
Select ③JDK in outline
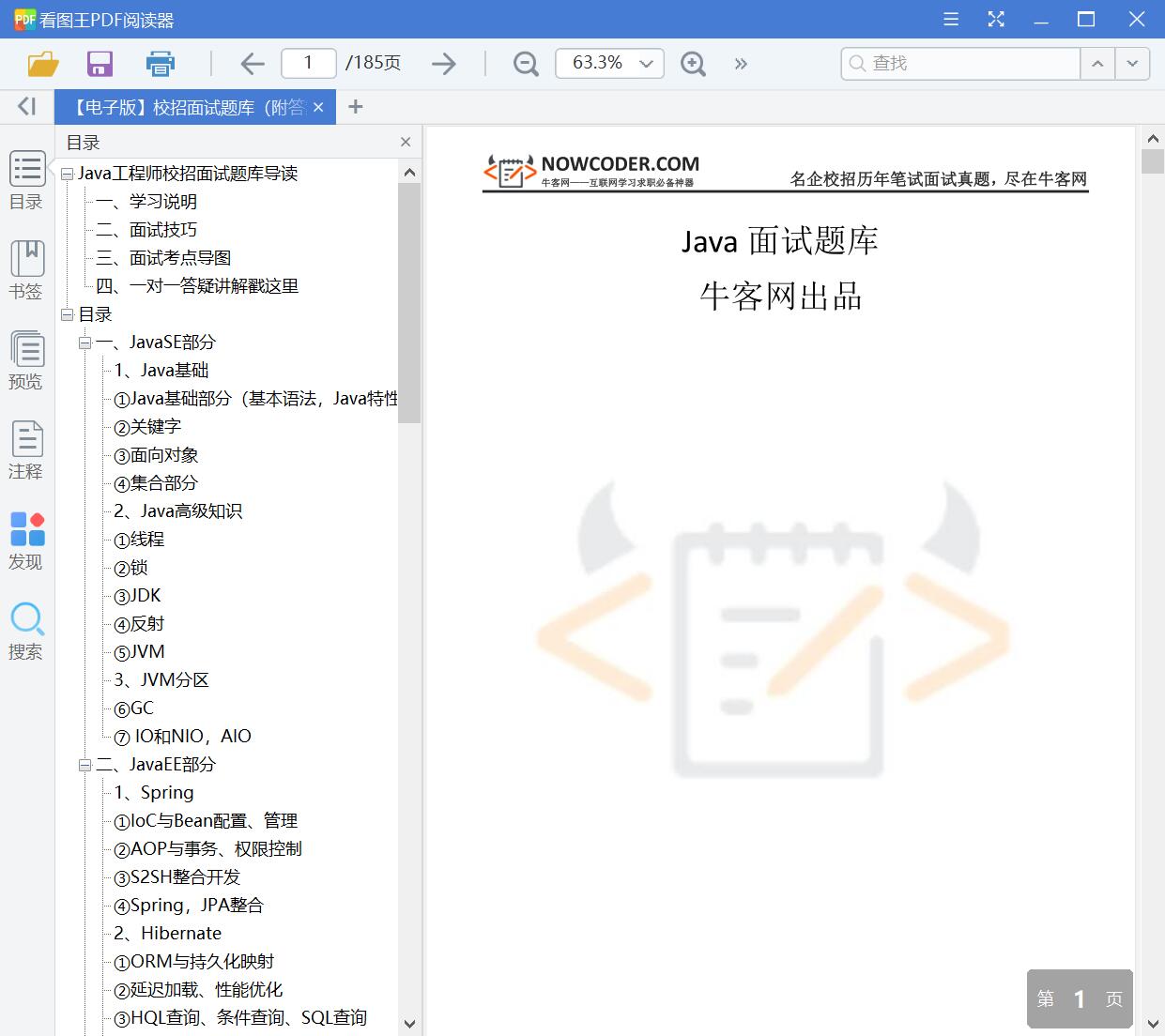pos(137,596)
